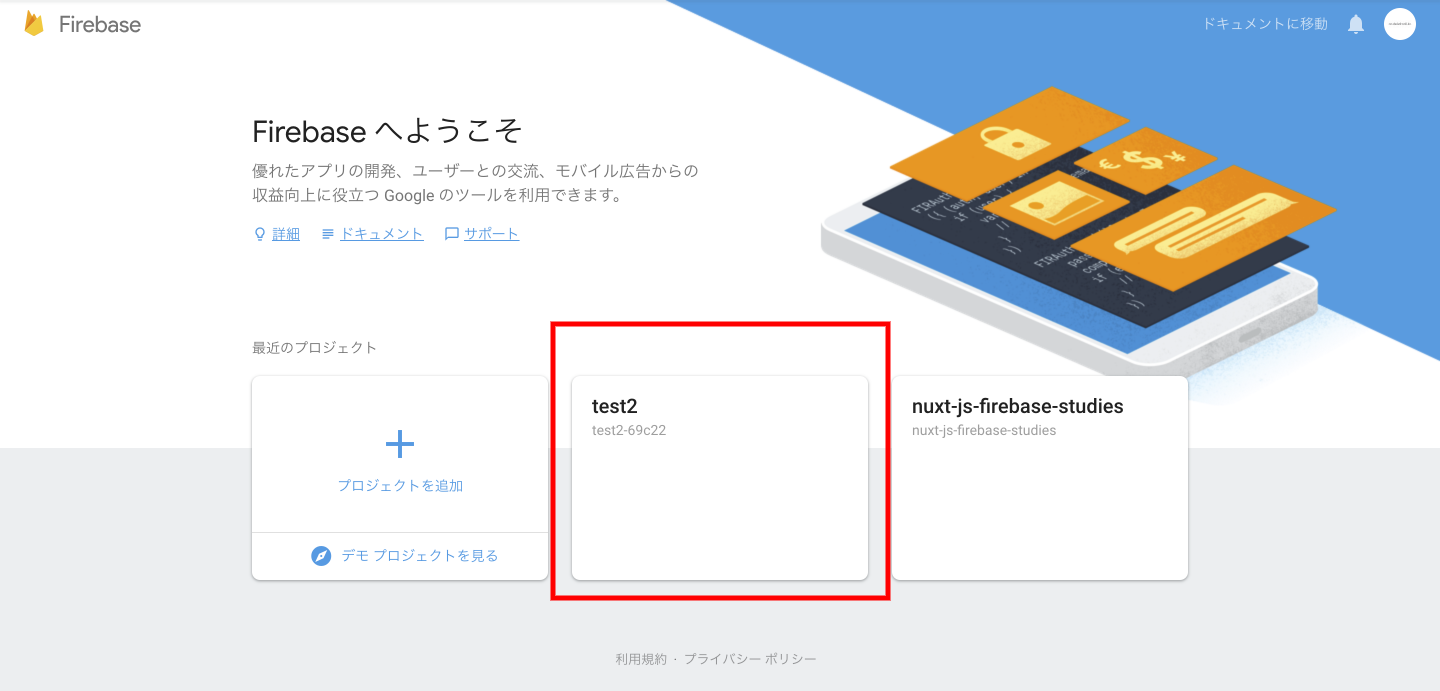Click the プロジェクトを追加 label
This screenshot has height=691, width=1440.
400,486
